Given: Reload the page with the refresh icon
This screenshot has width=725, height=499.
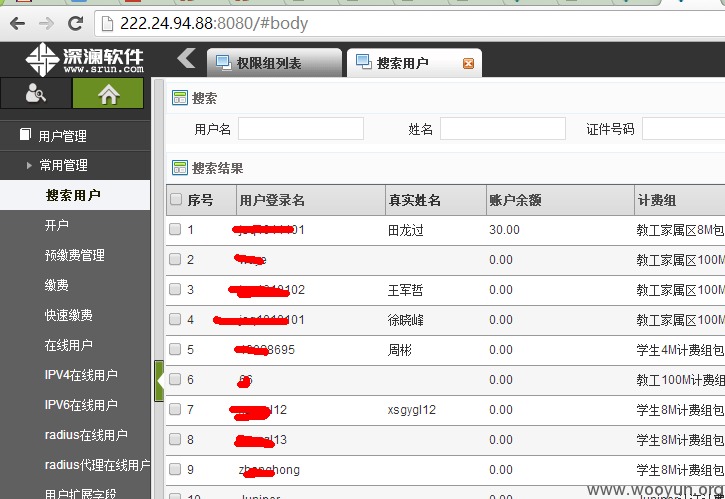Looking at the screenshot, I should pyautogui.click(x=75, y=22).
